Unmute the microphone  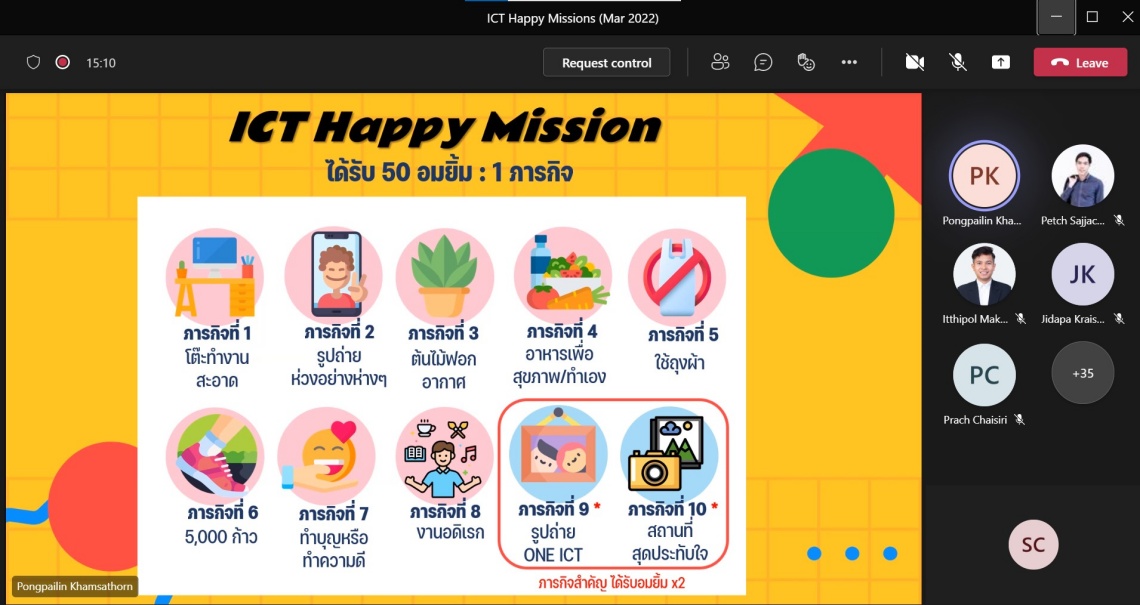coord(957,62)
